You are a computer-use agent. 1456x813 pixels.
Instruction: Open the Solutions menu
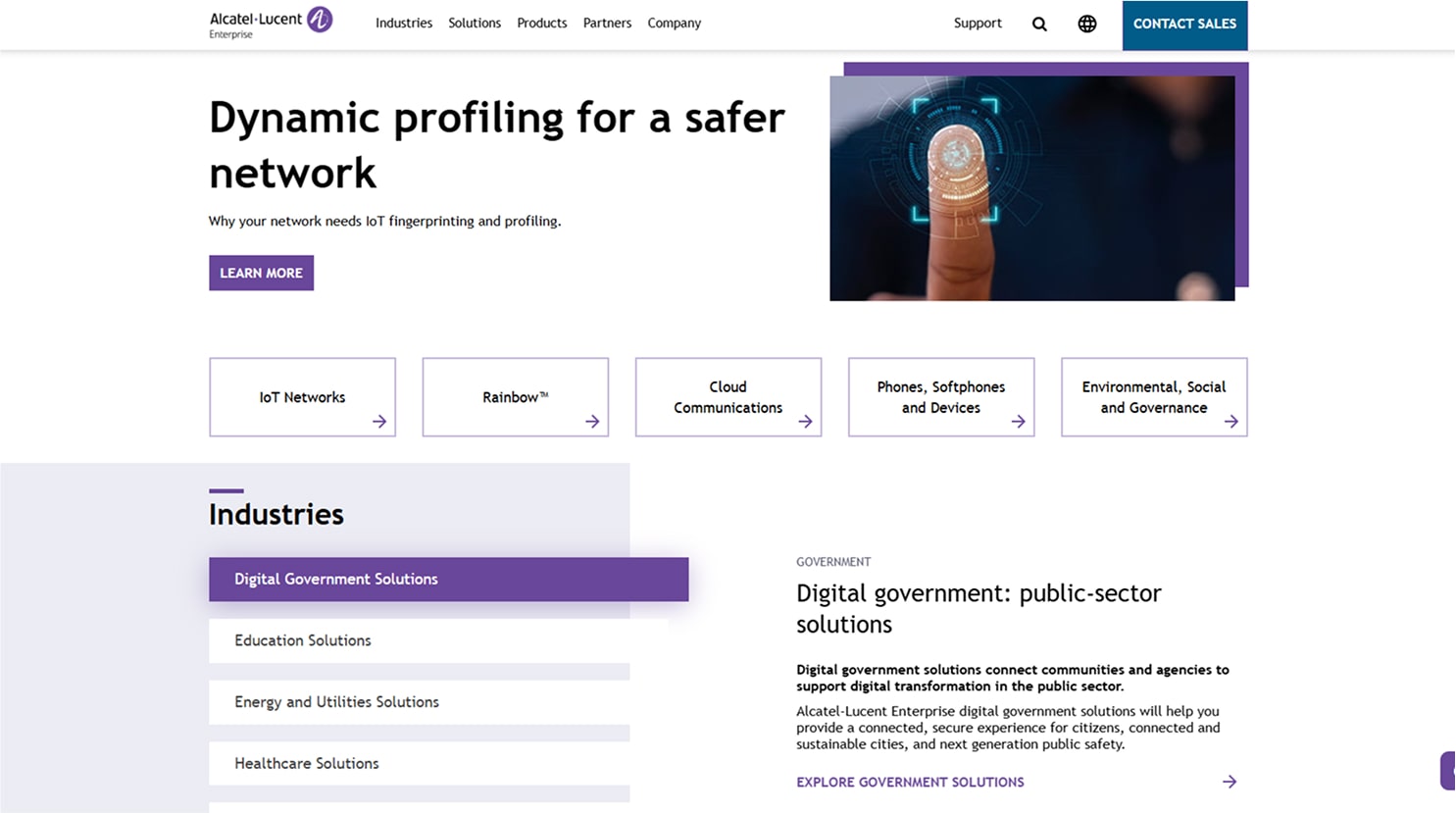475,24
